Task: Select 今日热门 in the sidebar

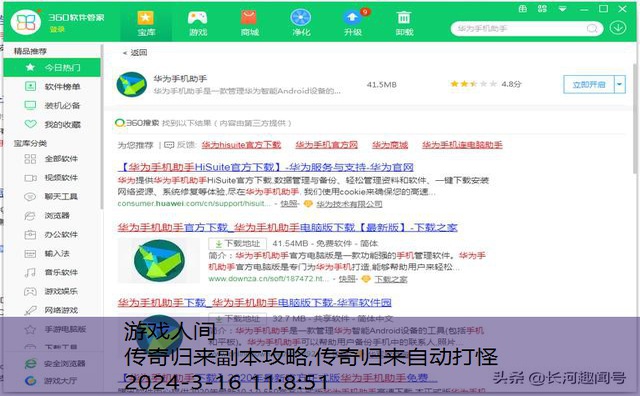Action: pyautogui.click(x=52, y=67)
